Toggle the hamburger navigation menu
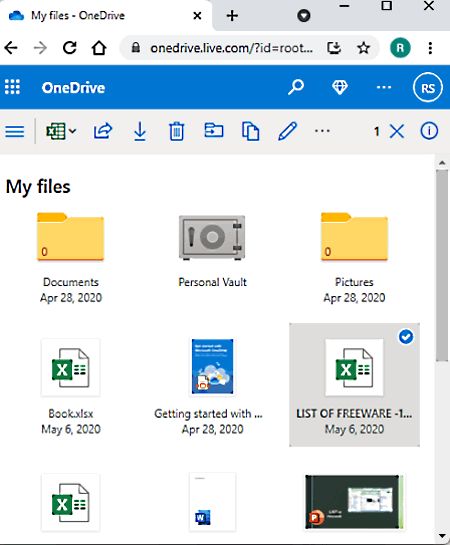The height and width of the screenshot is (545, 450). coord(15,131)
